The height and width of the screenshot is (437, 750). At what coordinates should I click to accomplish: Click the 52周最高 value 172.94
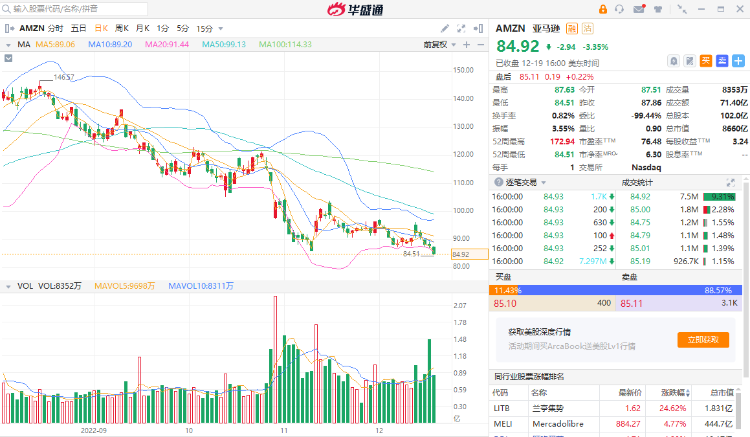tap(562, 142)
